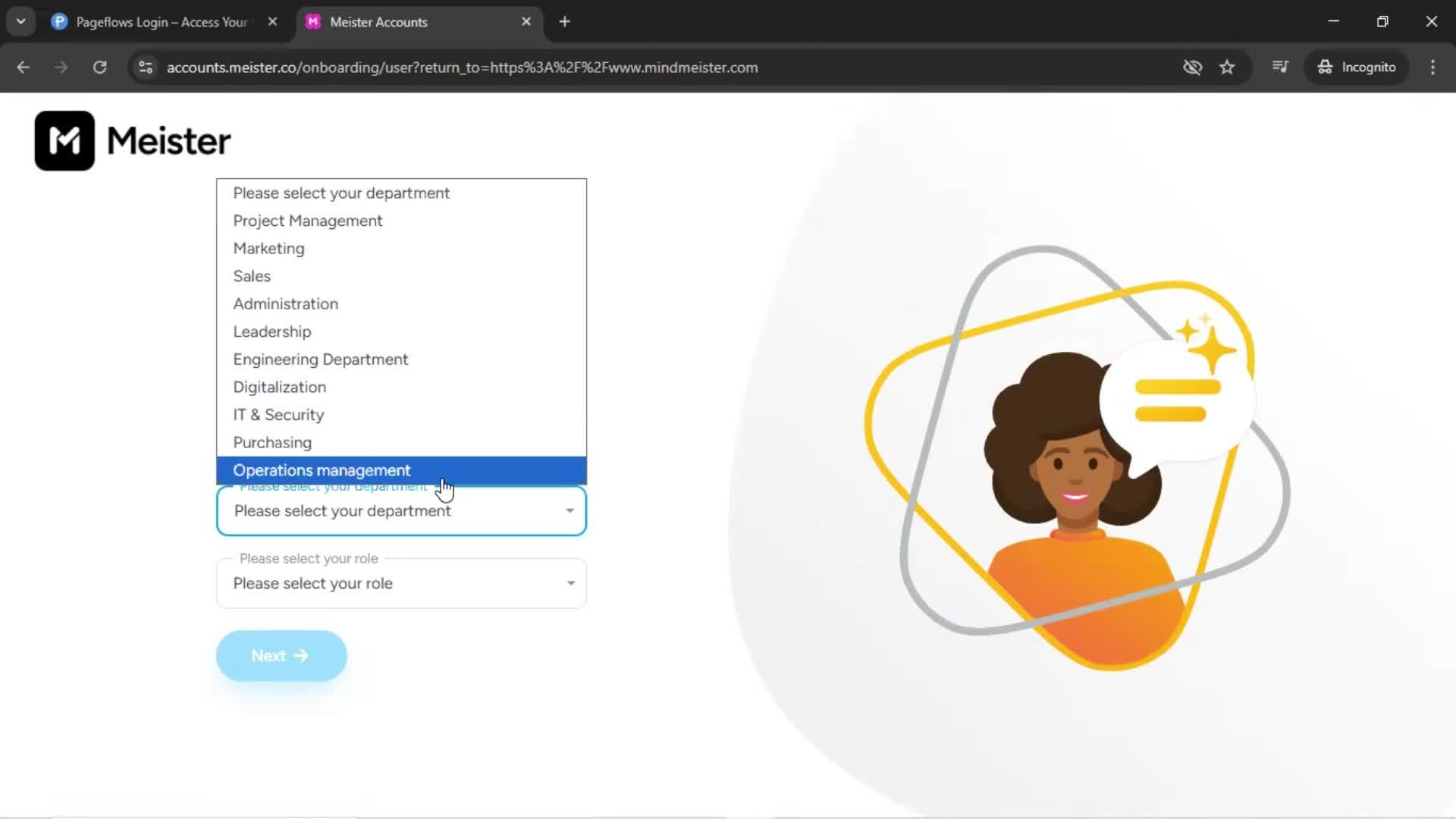The height and width of the screenshot is (819, 1456).
Task: Close the Meister Accounts tab
Action: (x=526, y=22)
